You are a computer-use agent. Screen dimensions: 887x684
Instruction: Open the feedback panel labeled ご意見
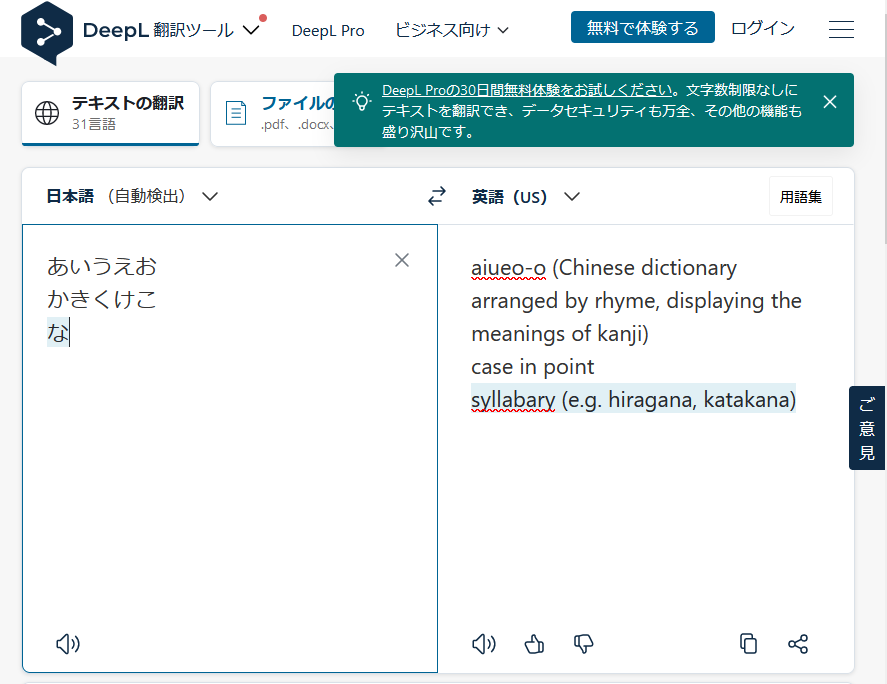[x=866, y=428]
